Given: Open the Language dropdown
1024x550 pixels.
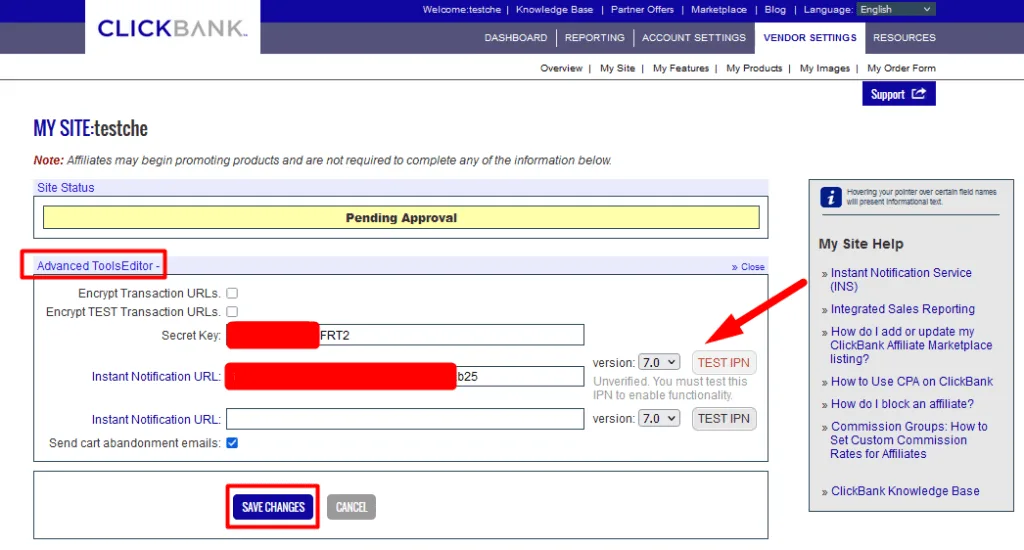Looking at the screenshot, I should click(x=895, y=9).
